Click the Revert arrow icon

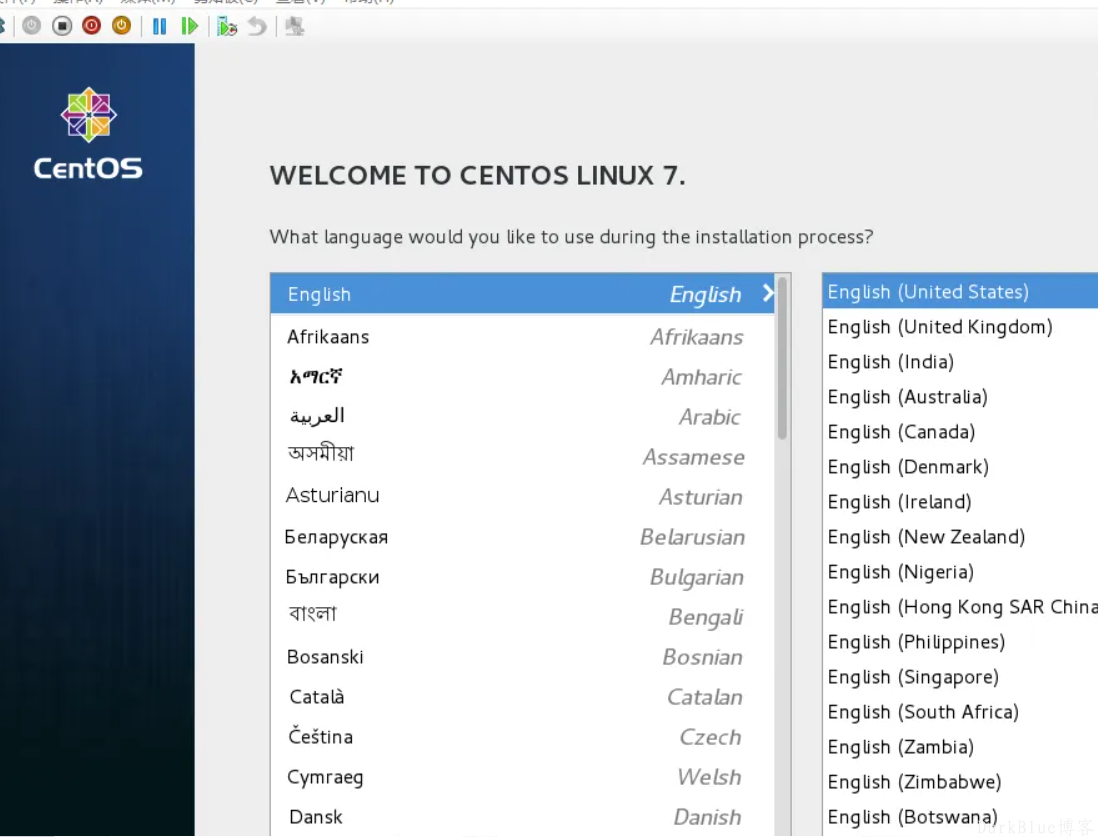tap(257, 26)
